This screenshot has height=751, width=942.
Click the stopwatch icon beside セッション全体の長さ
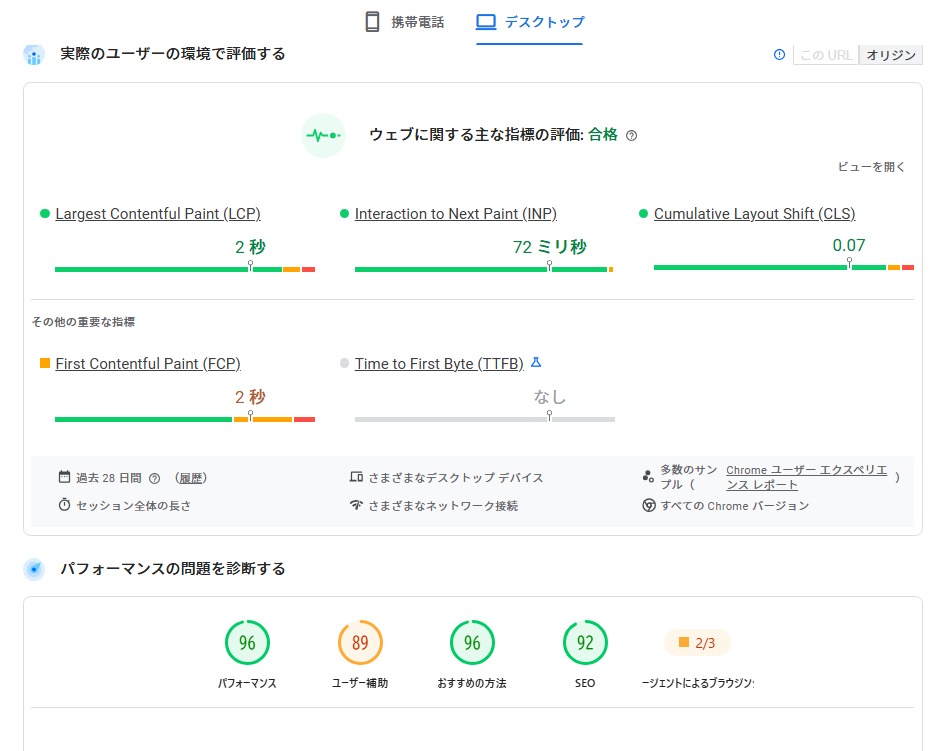point(64,505)
